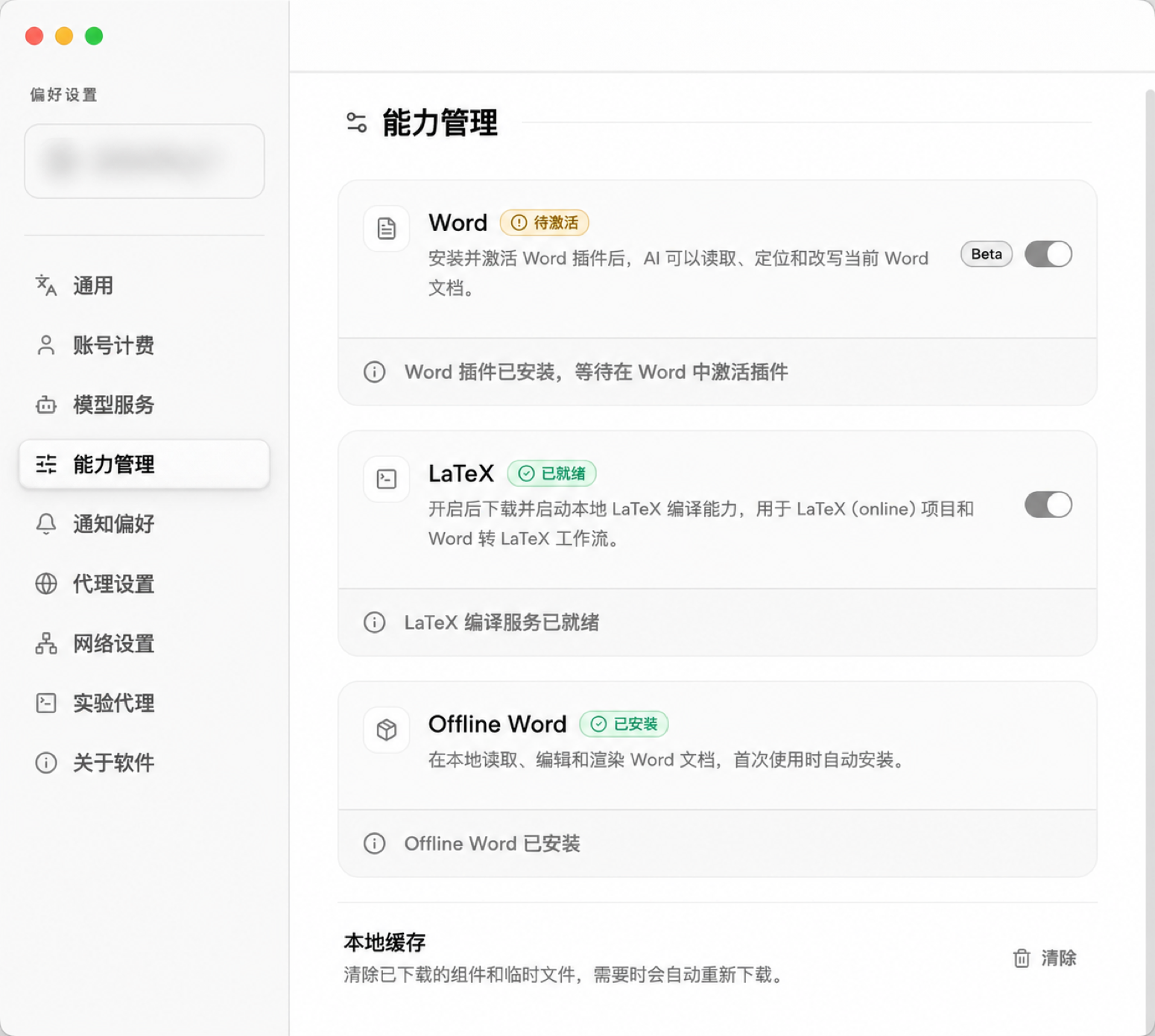The width and height of the screenshot is (1155, 1036).
Task: Click the package icon on the Offline Word card
Action: [x=386, y=730]
